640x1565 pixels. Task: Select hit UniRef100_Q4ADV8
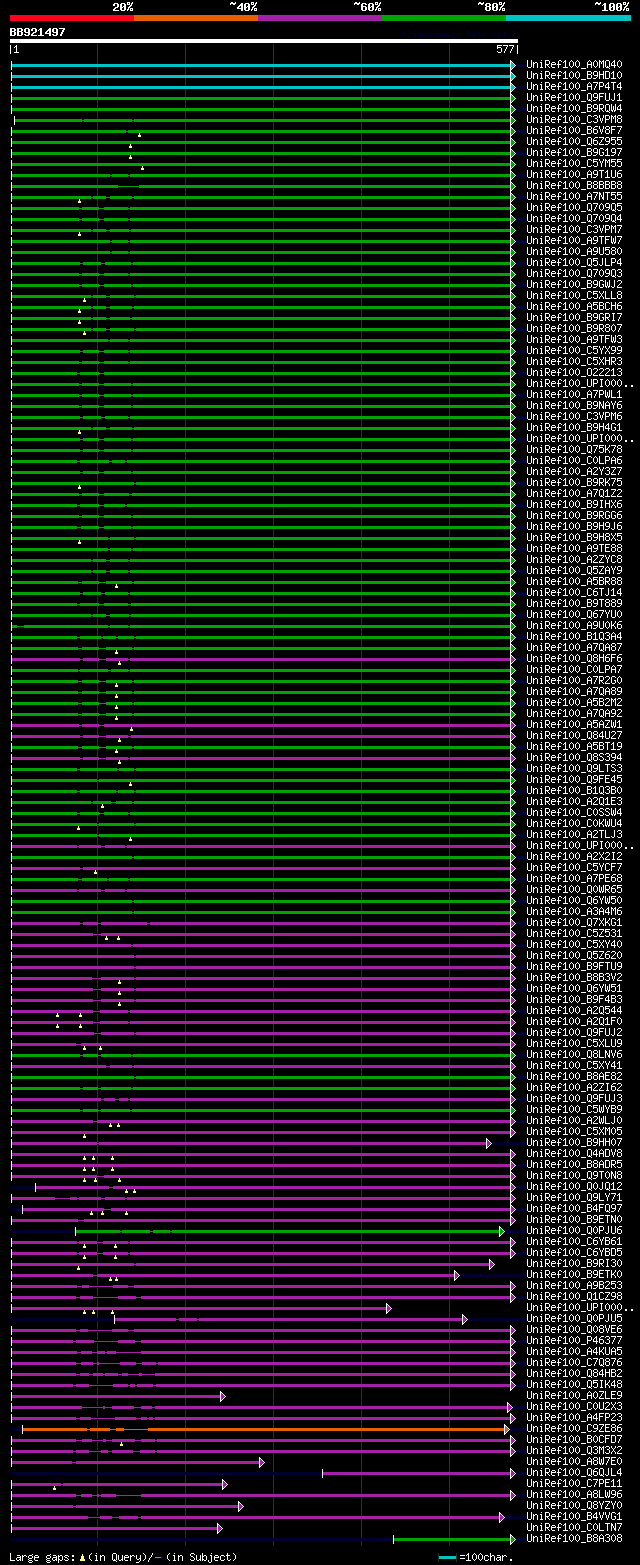tap(574, 1154)
